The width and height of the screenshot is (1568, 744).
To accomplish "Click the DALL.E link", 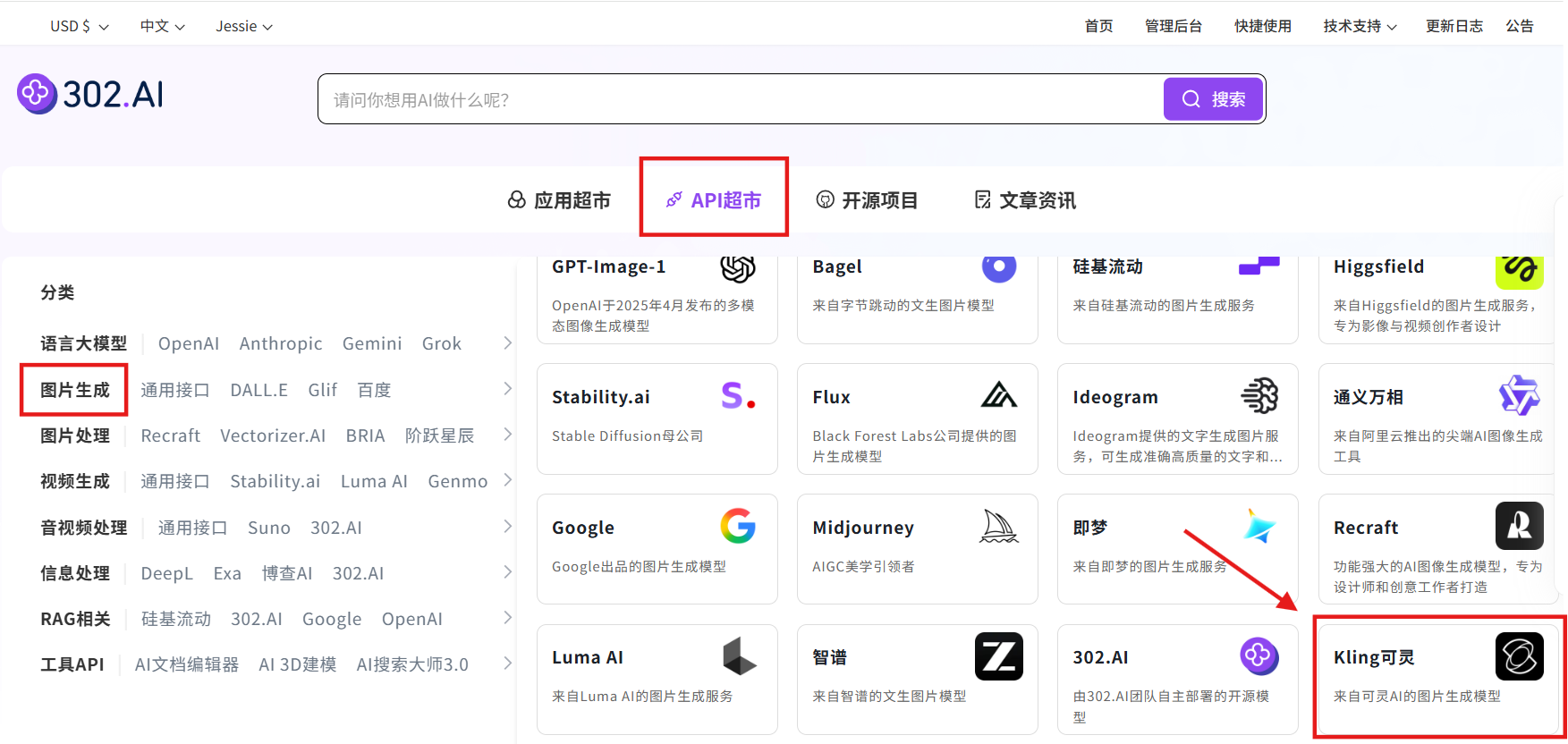I will (x=259, y=390).
